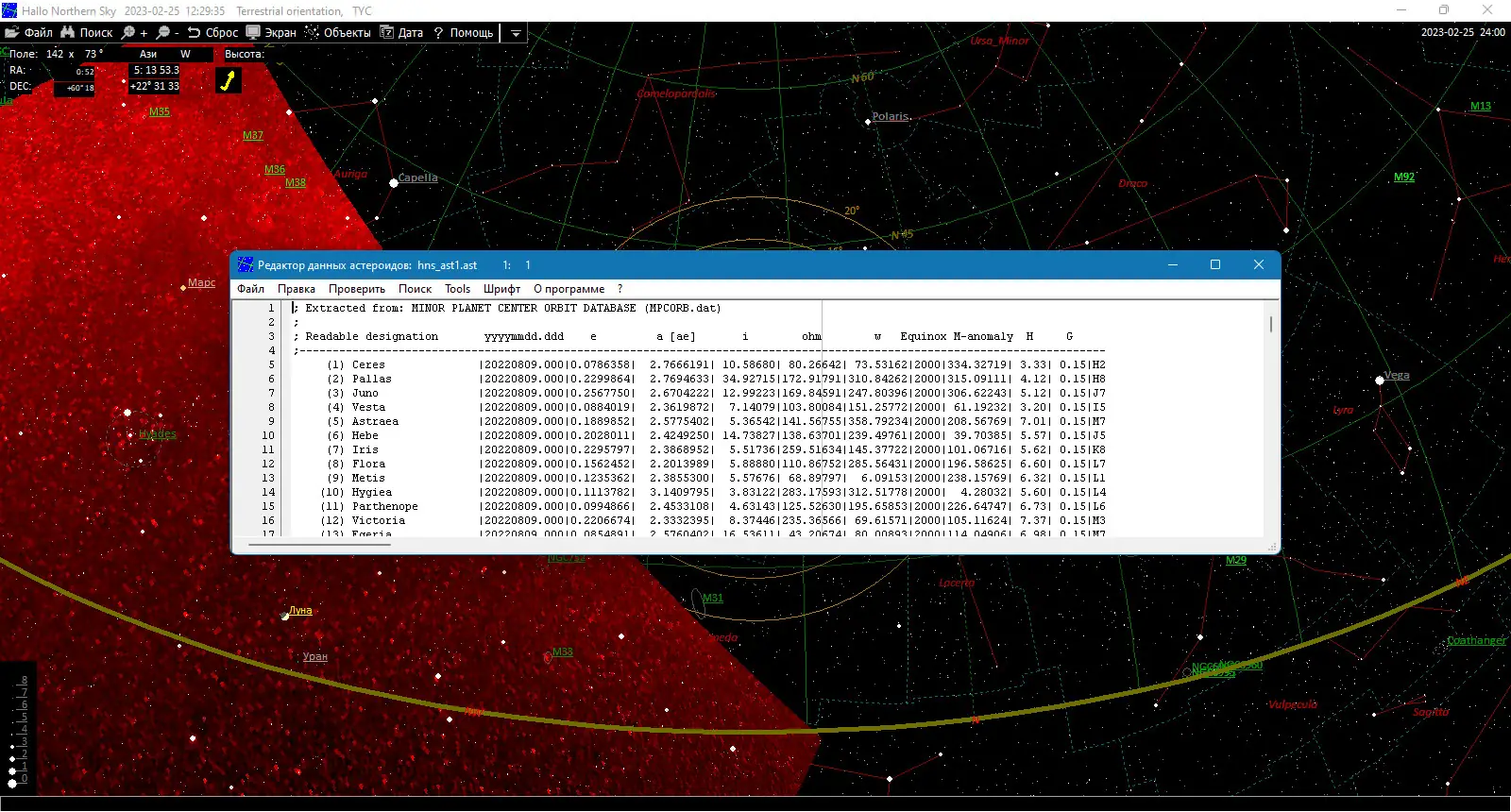Screen dimensions: 1511x812
Task: Open Tools menu in asteroid editor
Action: pos(457,289)
